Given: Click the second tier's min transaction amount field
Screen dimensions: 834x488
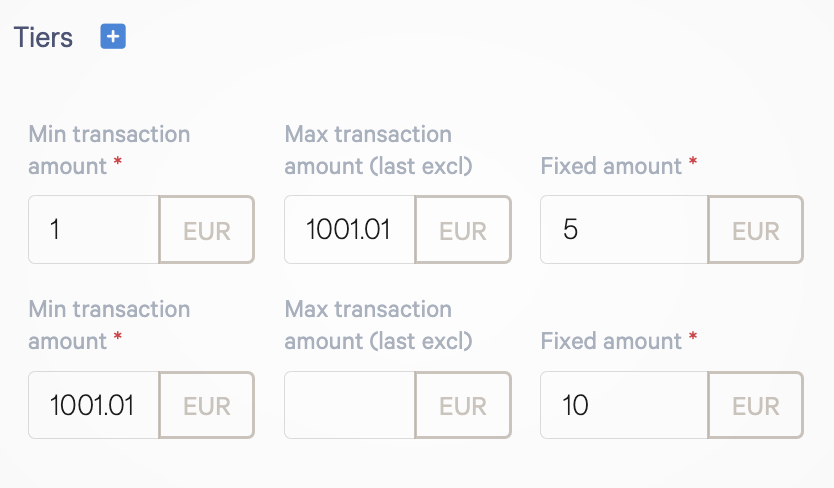Looking at the screenshot, I should click(x=94, y=405).
